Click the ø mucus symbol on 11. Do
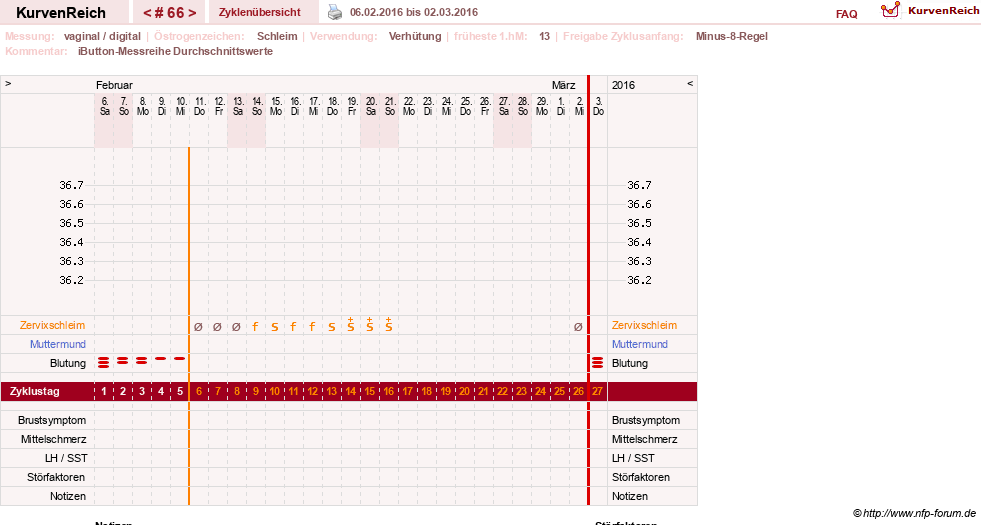Image resolution: width=981 pixels, height=525 pixels. pyautogui.click(x=198, y=326)
